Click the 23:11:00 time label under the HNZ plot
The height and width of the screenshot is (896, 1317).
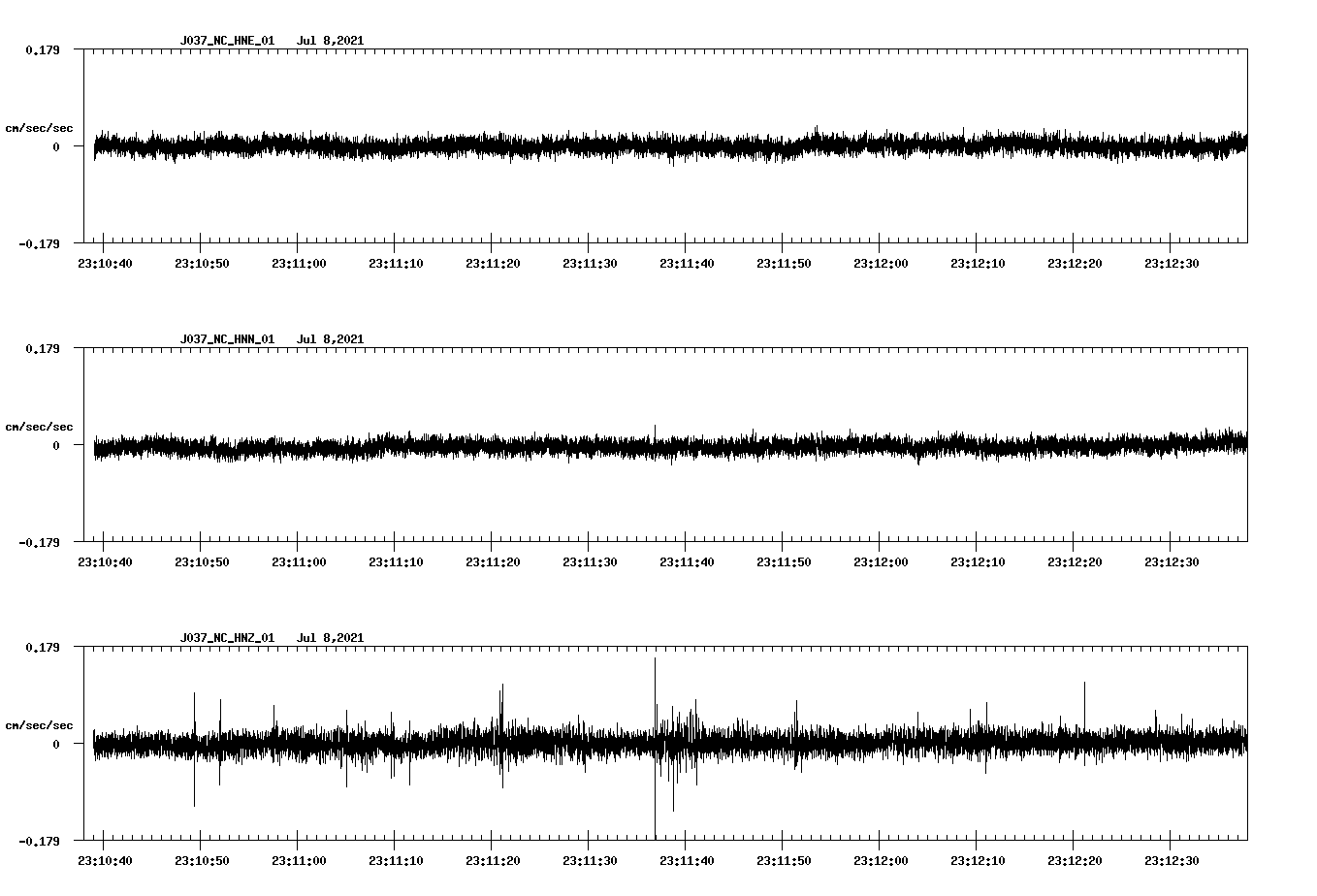pyautogui.click(x=299, y=861)
